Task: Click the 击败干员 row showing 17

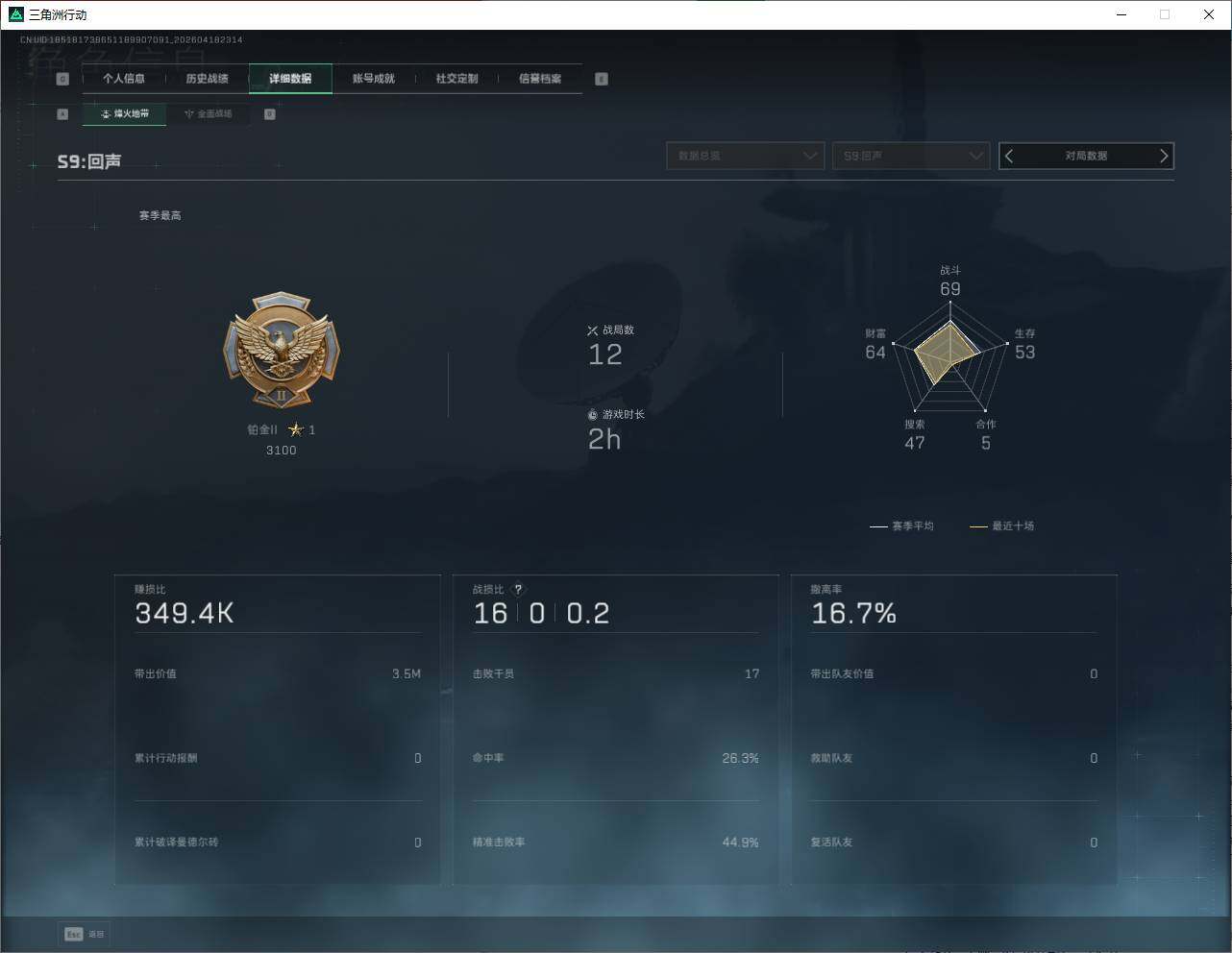Action: pyautogui.click(x=615, y=674)
